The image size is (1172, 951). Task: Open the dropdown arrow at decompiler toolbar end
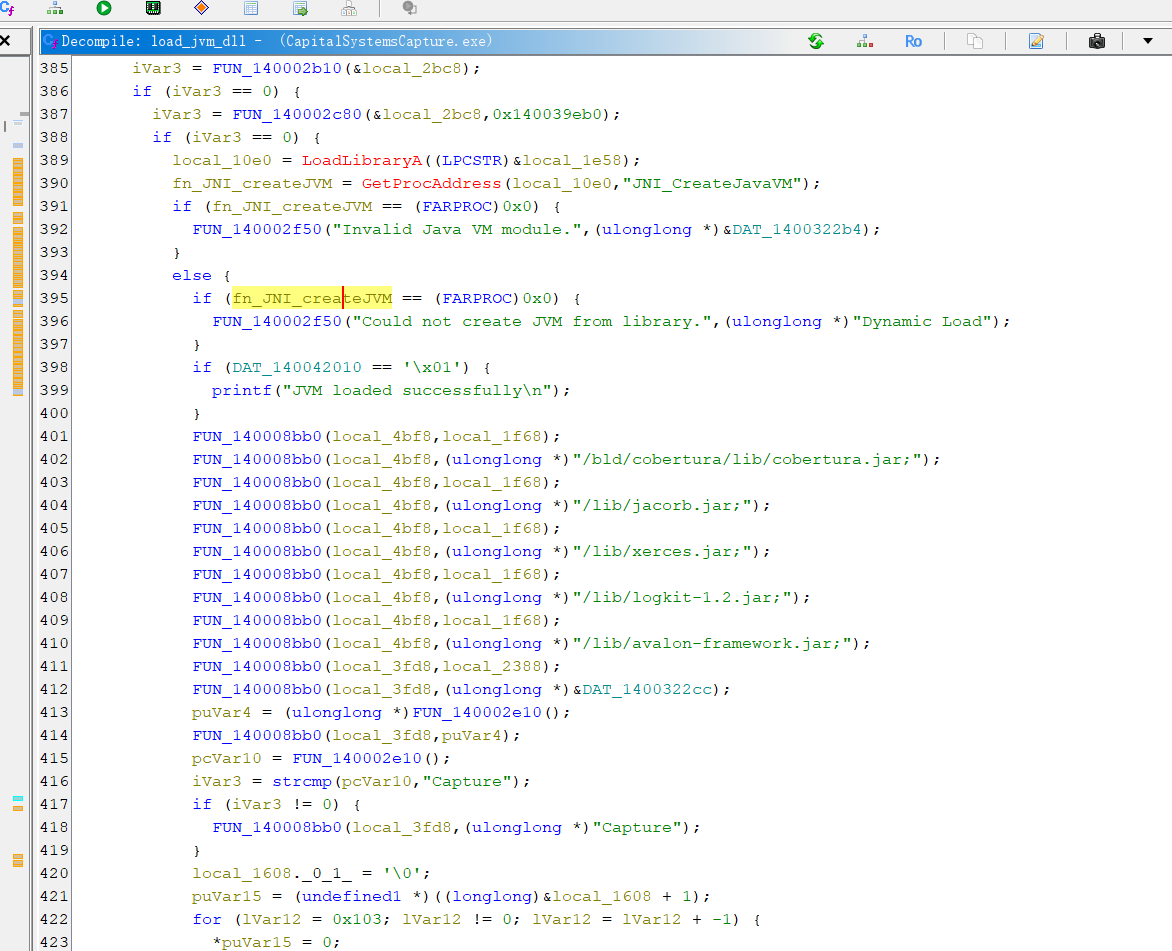1148,41
